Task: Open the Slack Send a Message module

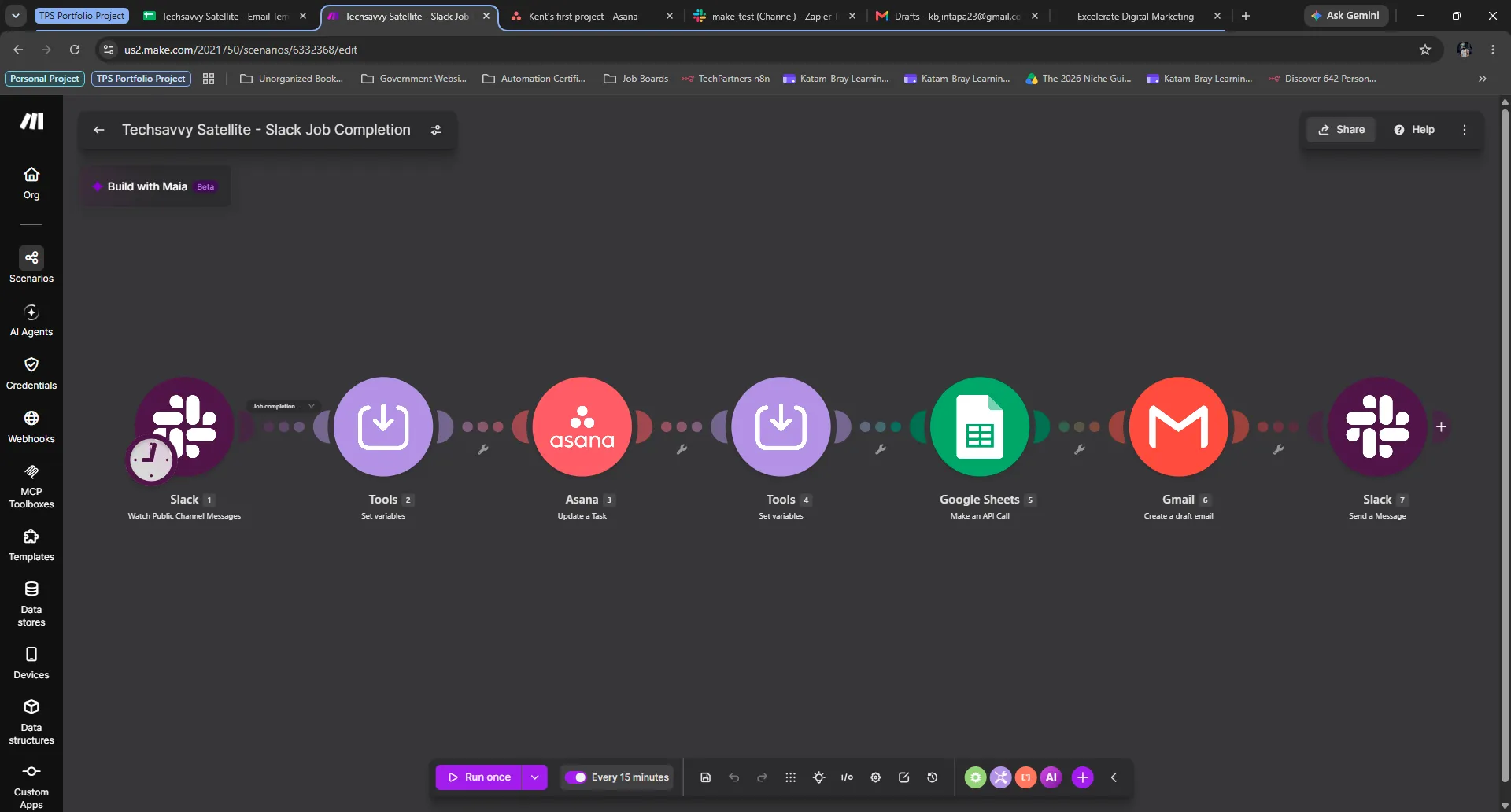Action: (x=1377, y=426)
